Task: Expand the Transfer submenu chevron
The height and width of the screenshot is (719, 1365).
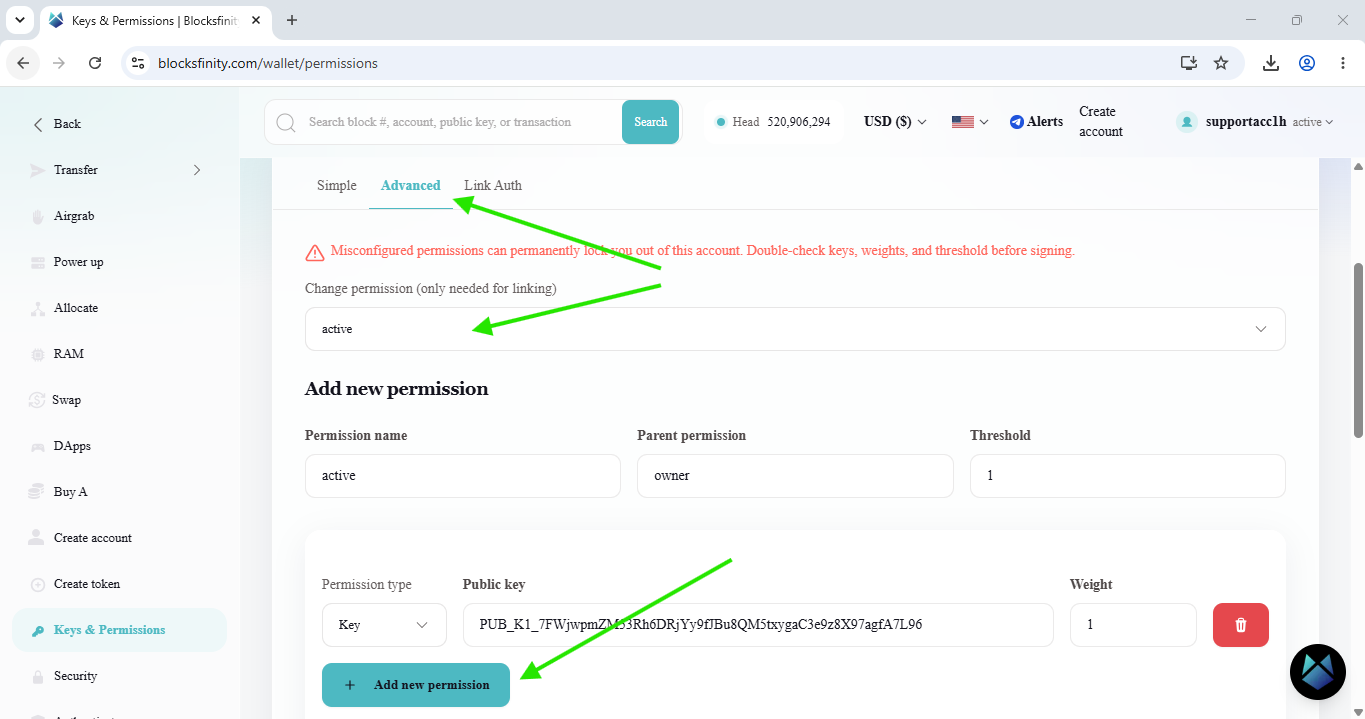Action: point(197,170)
